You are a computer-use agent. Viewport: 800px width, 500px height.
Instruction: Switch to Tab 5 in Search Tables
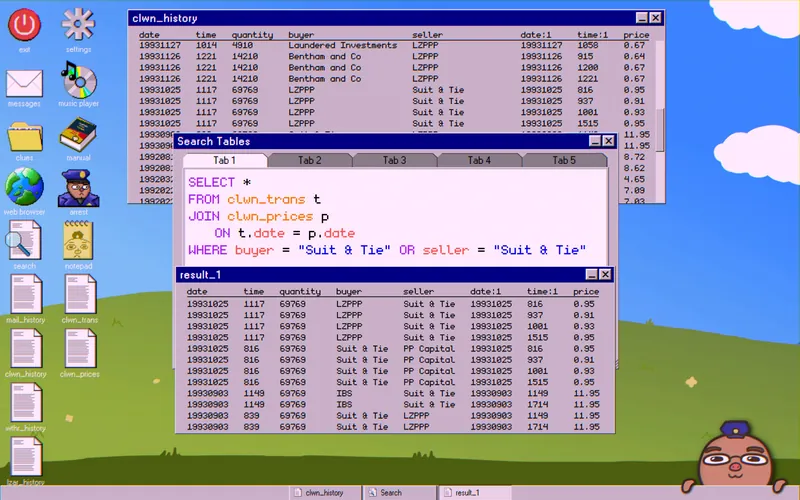(564, 160)
